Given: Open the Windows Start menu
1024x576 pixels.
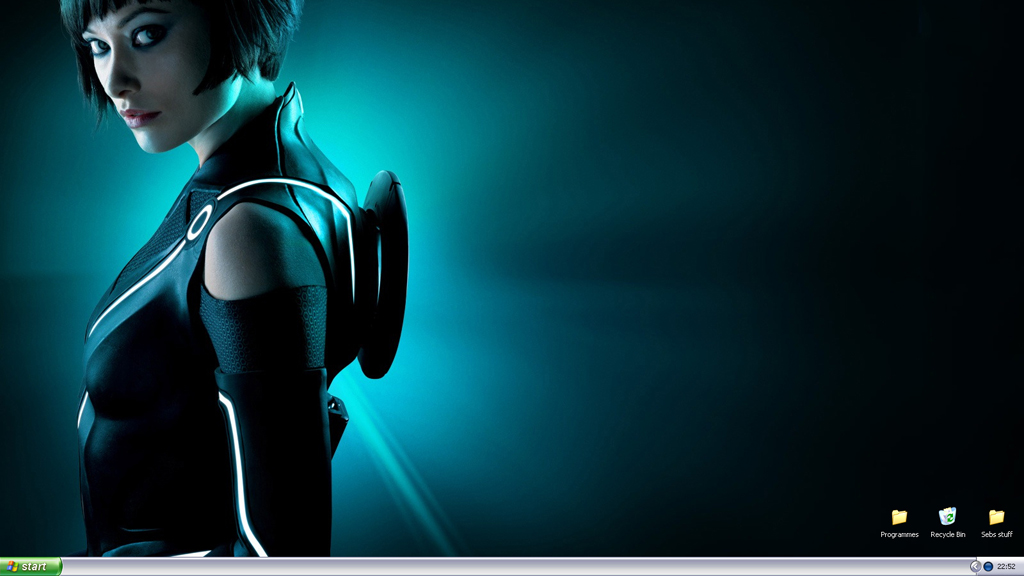Looking at the screenshot, I should (31, 566).
